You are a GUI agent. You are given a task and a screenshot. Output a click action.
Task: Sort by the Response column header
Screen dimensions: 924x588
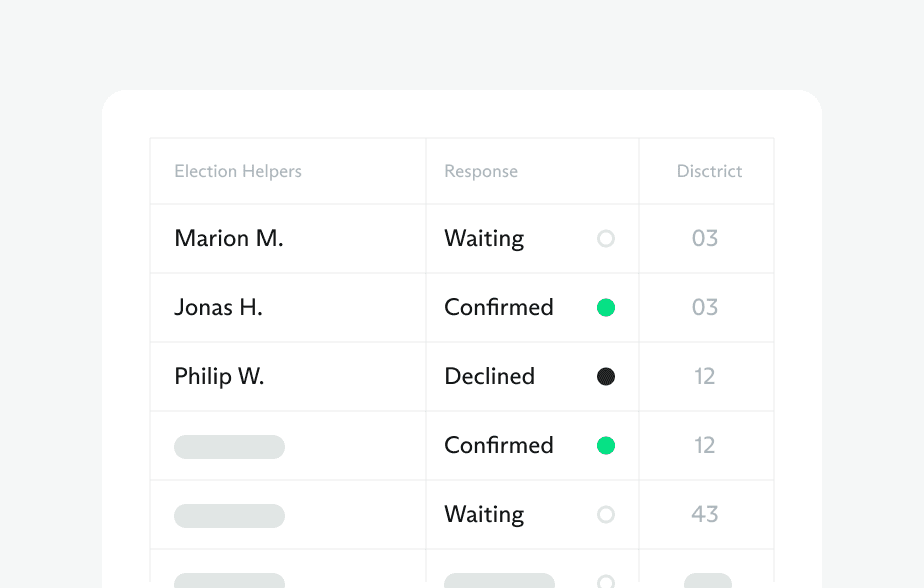click(481, 172)
